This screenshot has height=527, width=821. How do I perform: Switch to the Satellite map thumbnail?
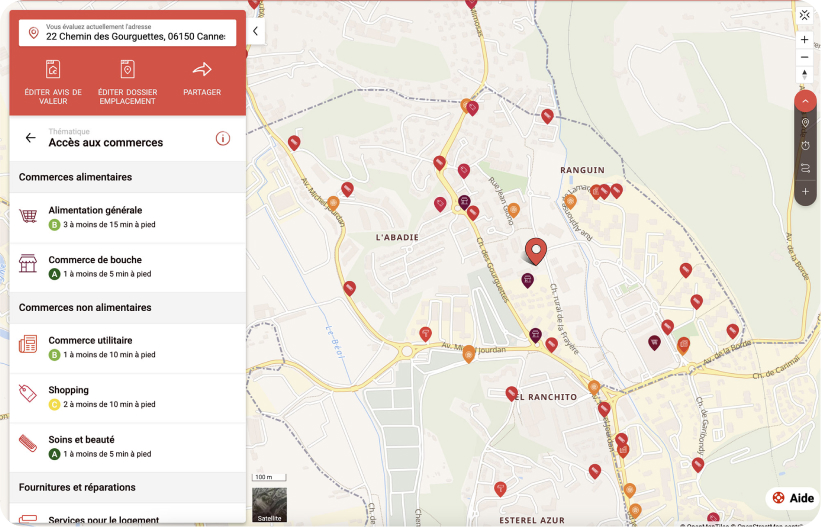[x=269, y=505]
